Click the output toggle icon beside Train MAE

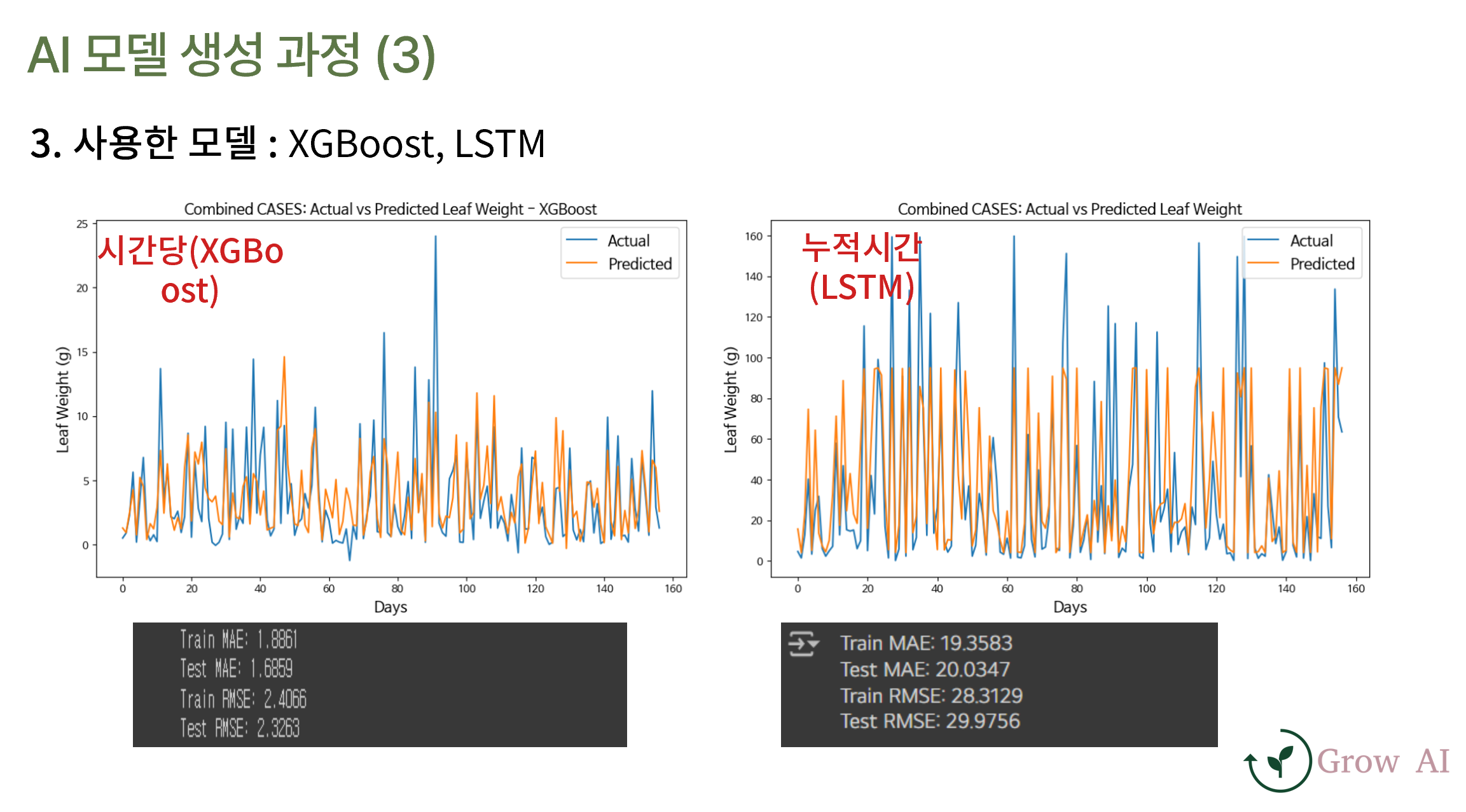(803, 643)
